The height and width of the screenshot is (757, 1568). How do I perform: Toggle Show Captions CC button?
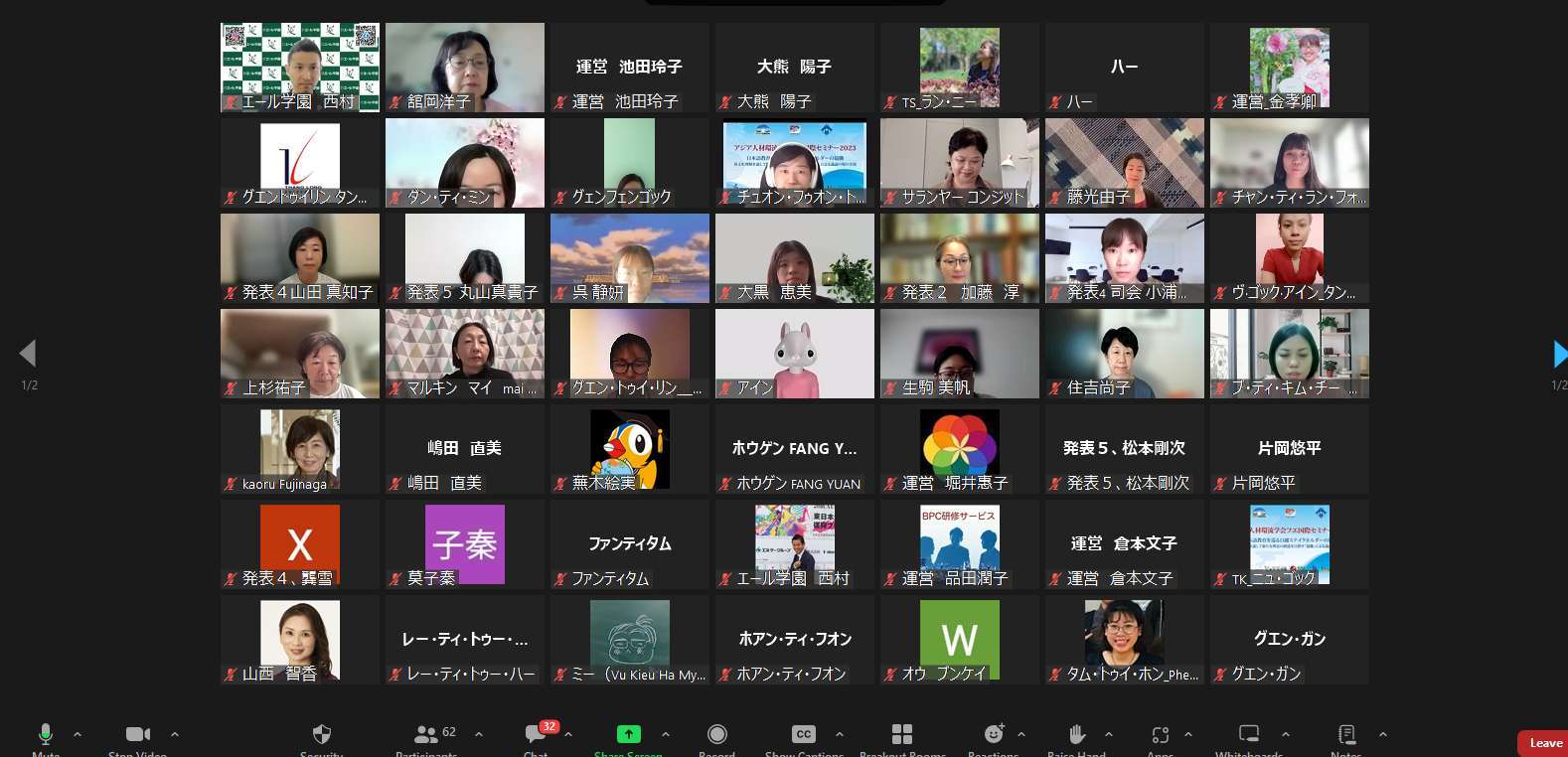click(x=803, y=734)
